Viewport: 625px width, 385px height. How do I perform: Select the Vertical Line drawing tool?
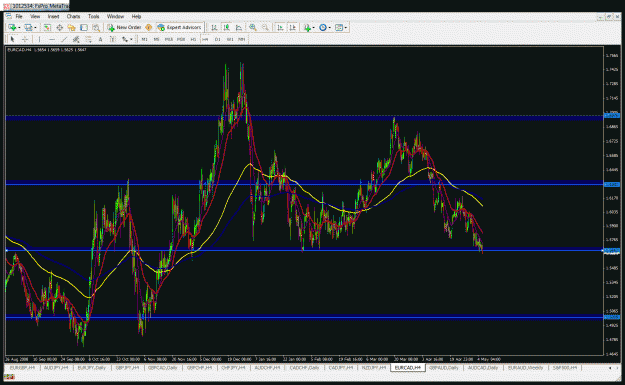39,39
